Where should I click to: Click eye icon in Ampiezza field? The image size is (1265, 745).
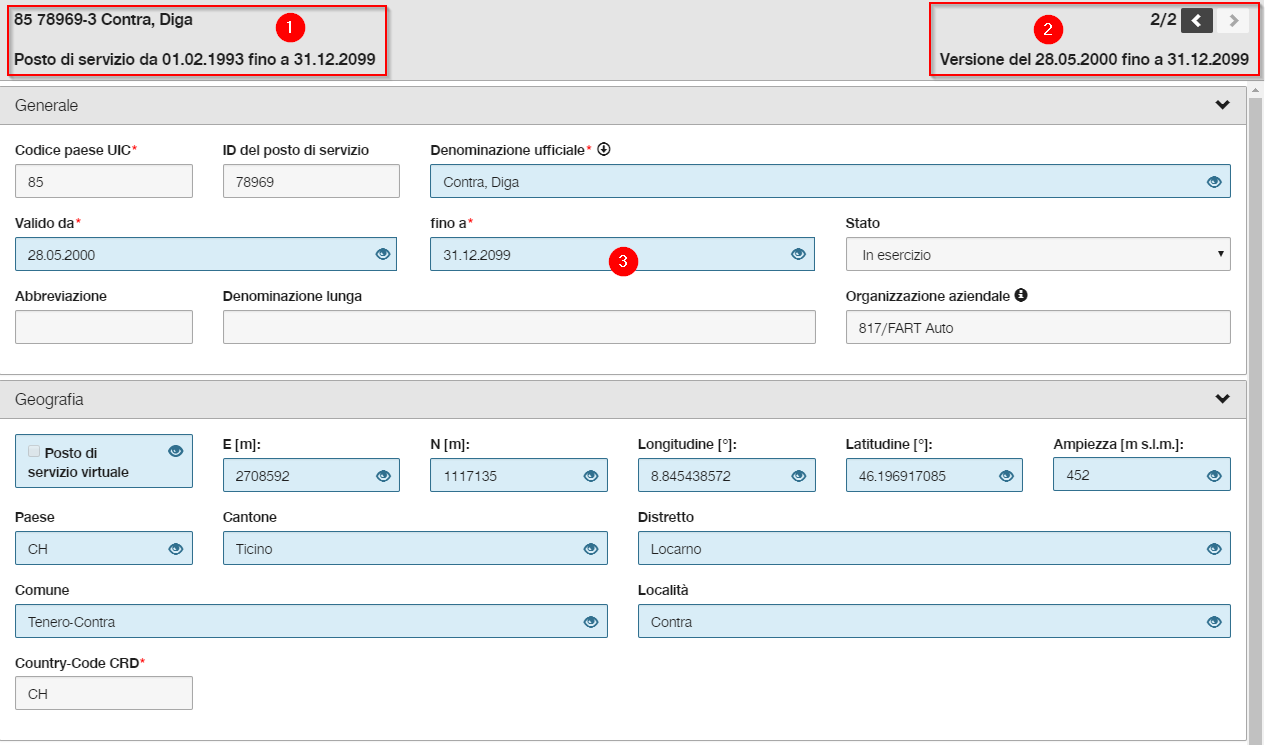[x=1214, y=476]
